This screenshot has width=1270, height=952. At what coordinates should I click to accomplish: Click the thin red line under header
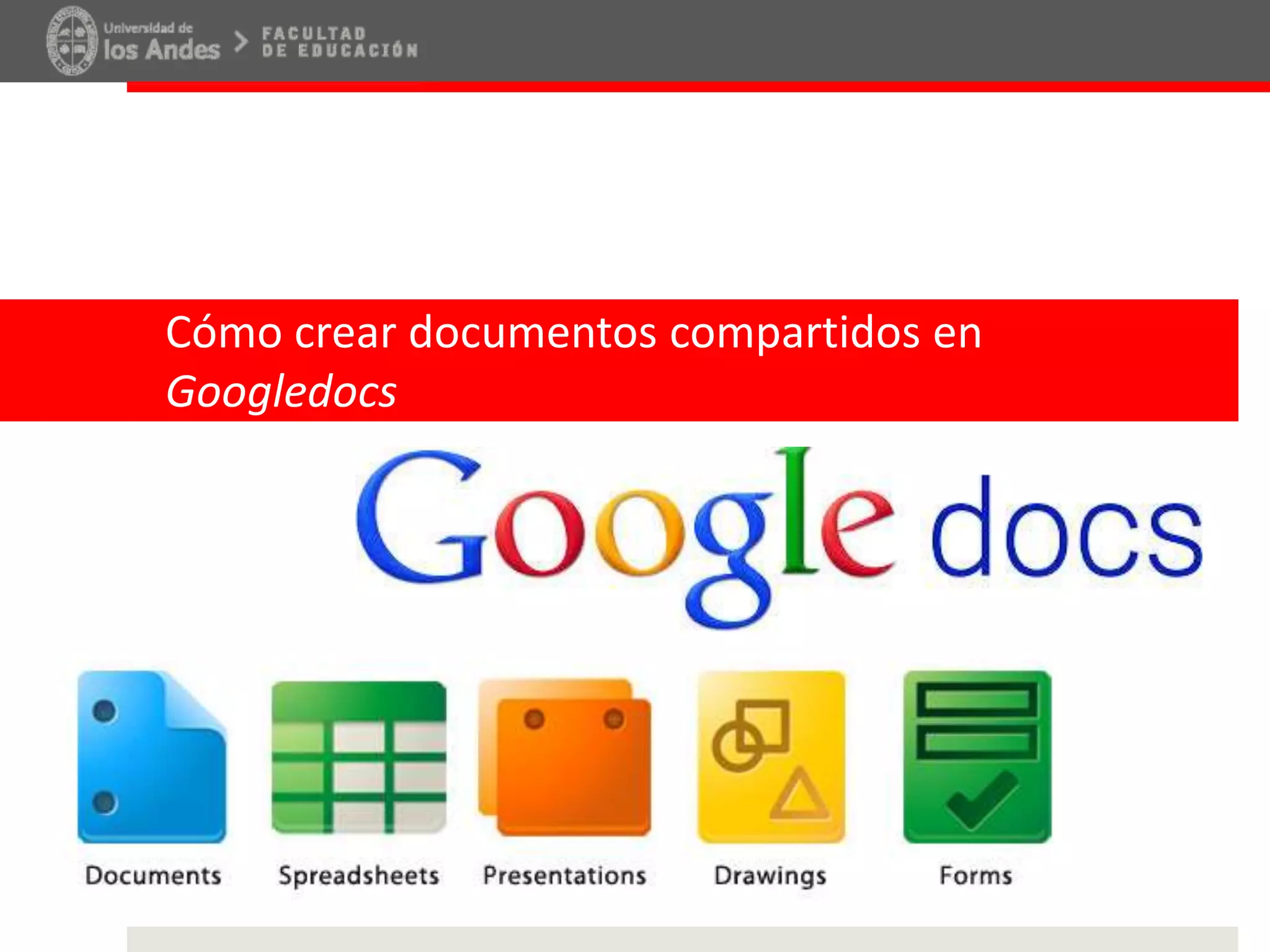[698, 87]
